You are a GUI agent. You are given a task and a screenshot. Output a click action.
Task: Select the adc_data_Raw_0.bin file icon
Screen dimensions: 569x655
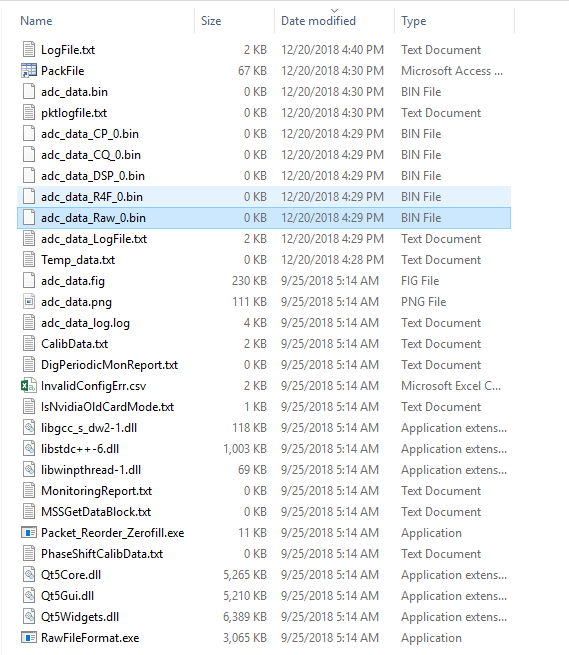coord(29,217)
